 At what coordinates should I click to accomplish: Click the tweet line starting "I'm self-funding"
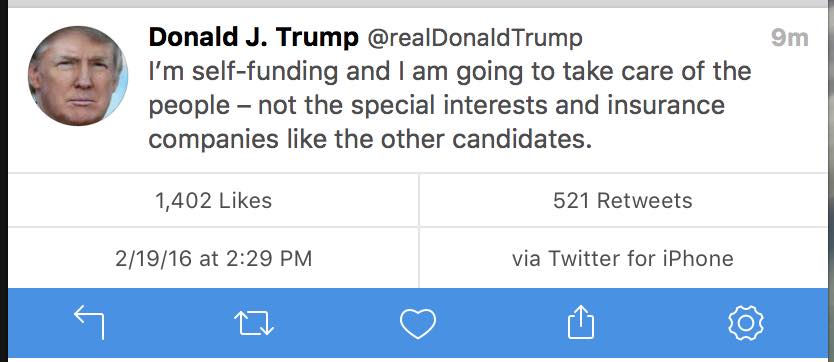tap(450, 72)
